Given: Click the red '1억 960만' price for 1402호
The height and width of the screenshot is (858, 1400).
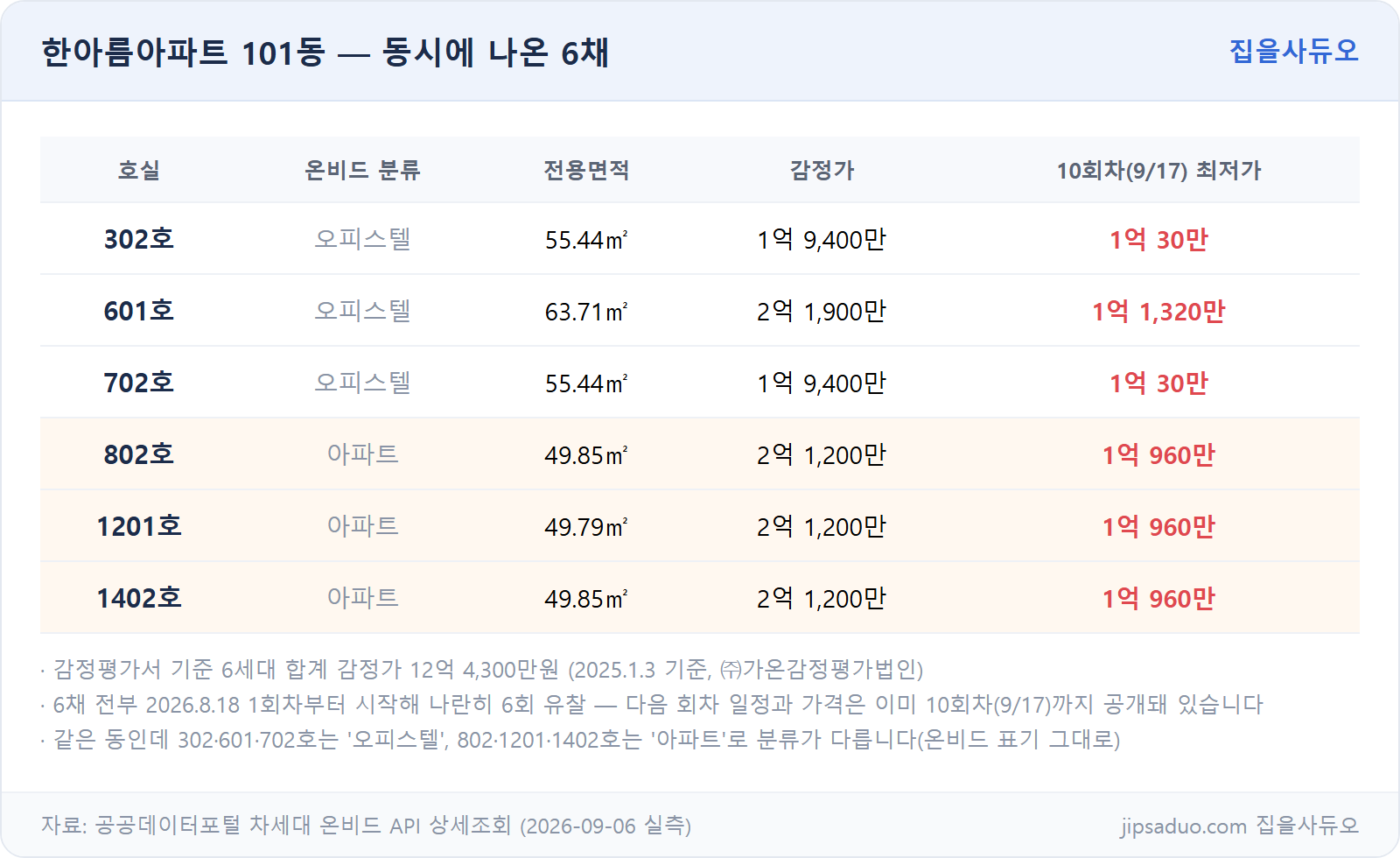Looking at the screenshot, I should point(1158,598).
